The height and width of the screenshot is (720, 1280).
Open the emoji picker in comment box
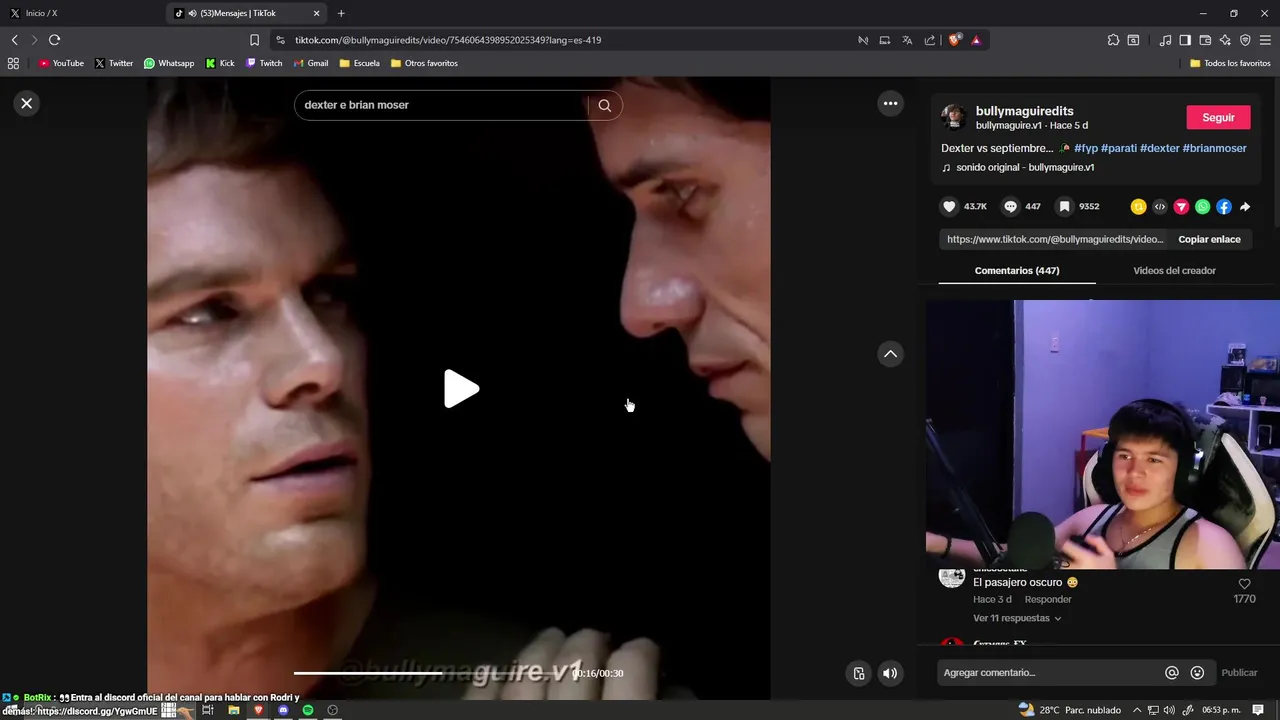coord(1197,673)
